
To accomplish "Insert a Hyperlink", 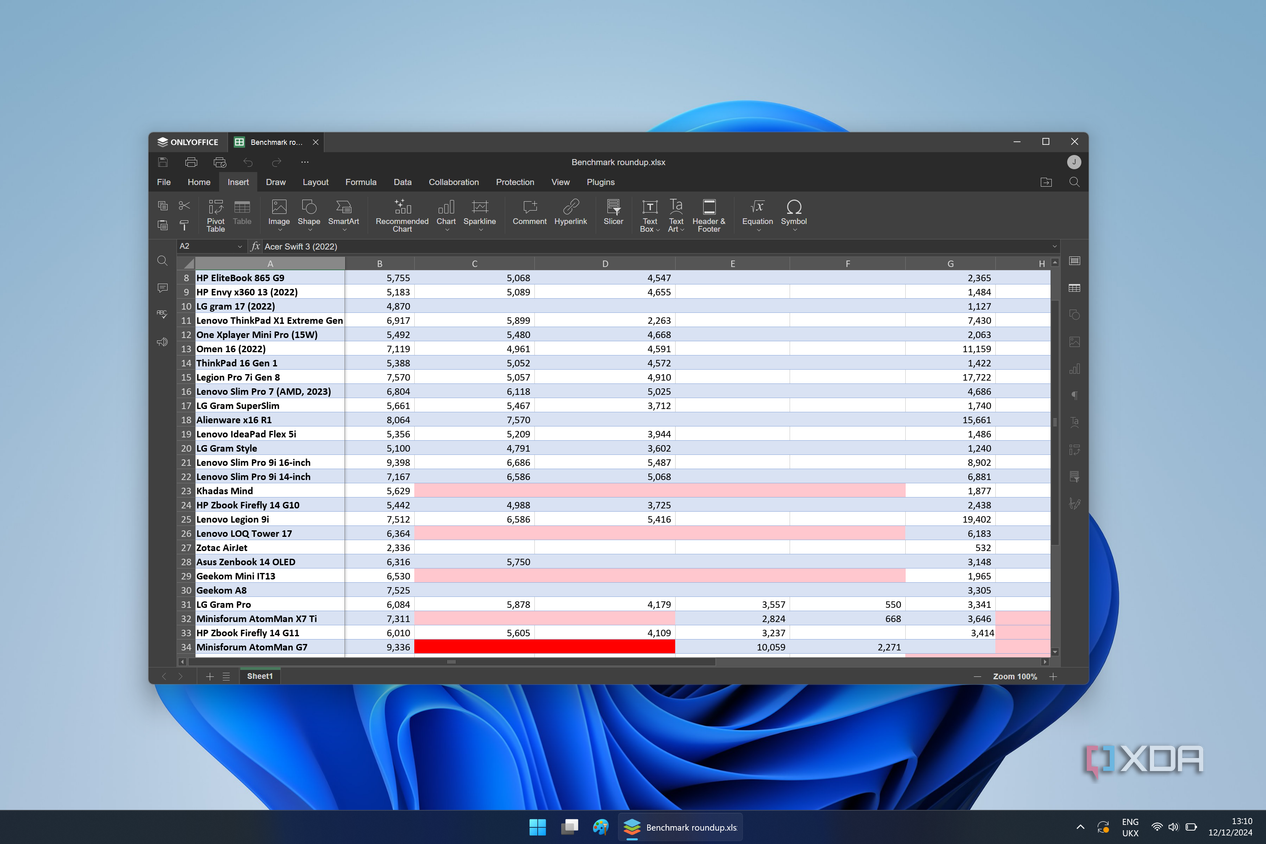I will 571,212.
